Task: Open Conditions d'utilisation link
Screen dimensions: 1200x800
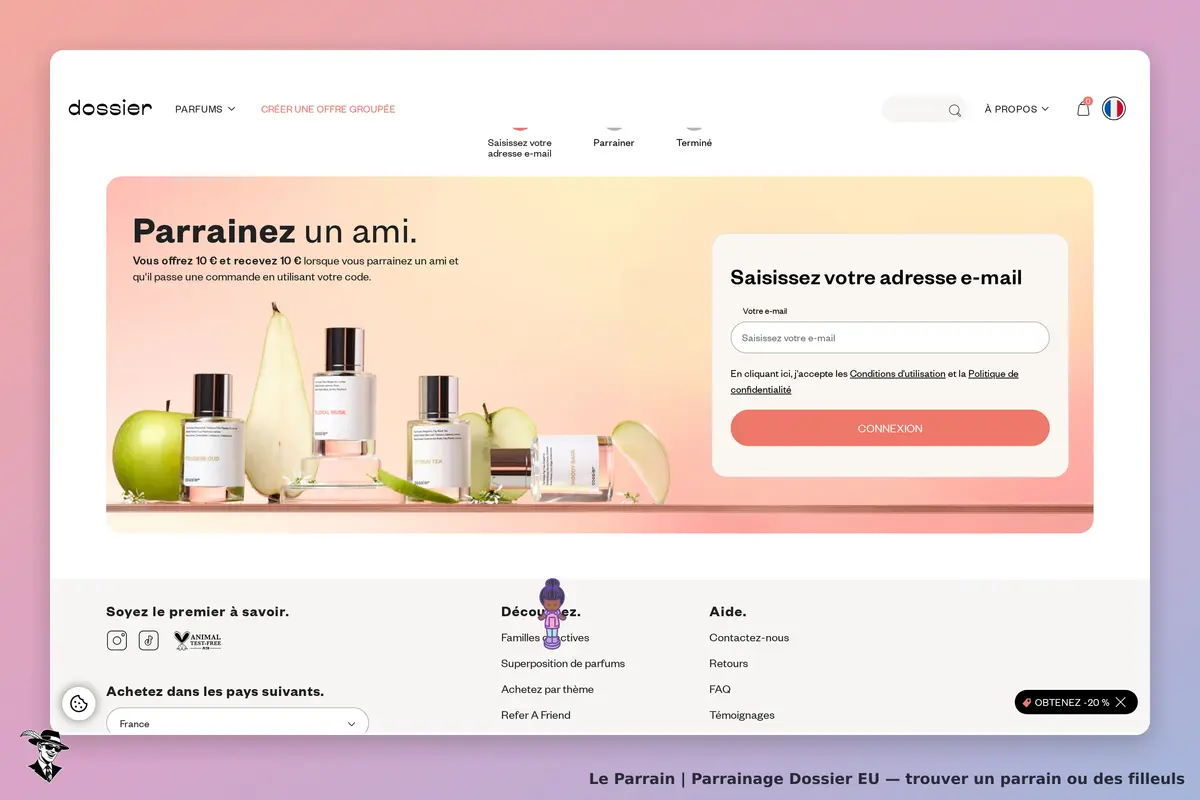Action: [897, 374]
